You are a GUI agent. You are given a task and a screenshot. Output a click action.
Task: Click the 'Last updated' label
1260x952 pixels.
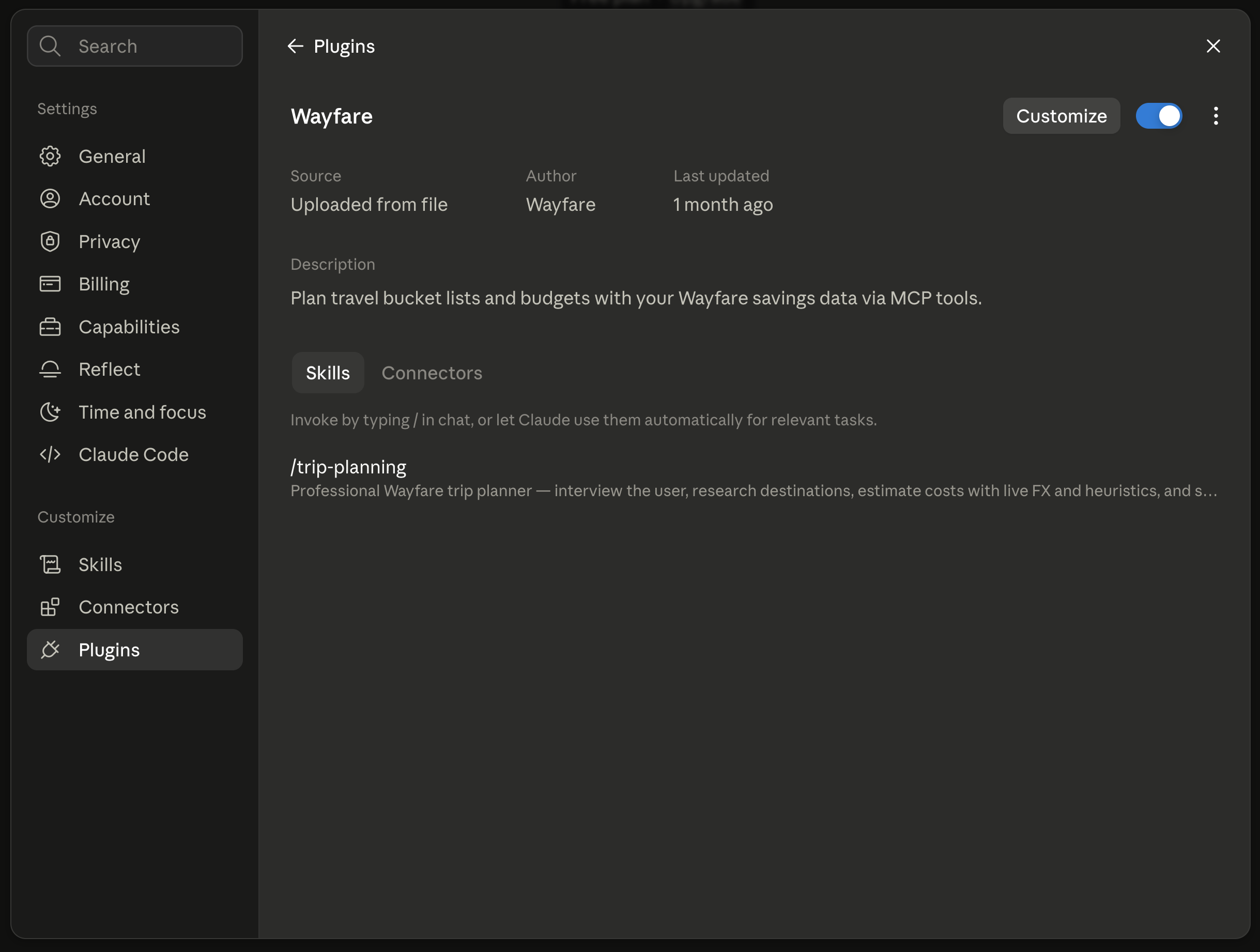tap(721, 176)
